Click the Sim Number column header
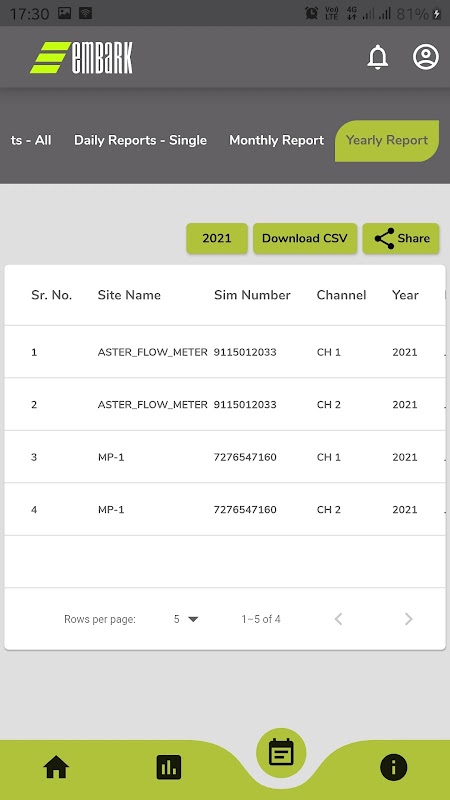Image resolution: width=450 pixels, height=800 pixels. tap(252, 295)
